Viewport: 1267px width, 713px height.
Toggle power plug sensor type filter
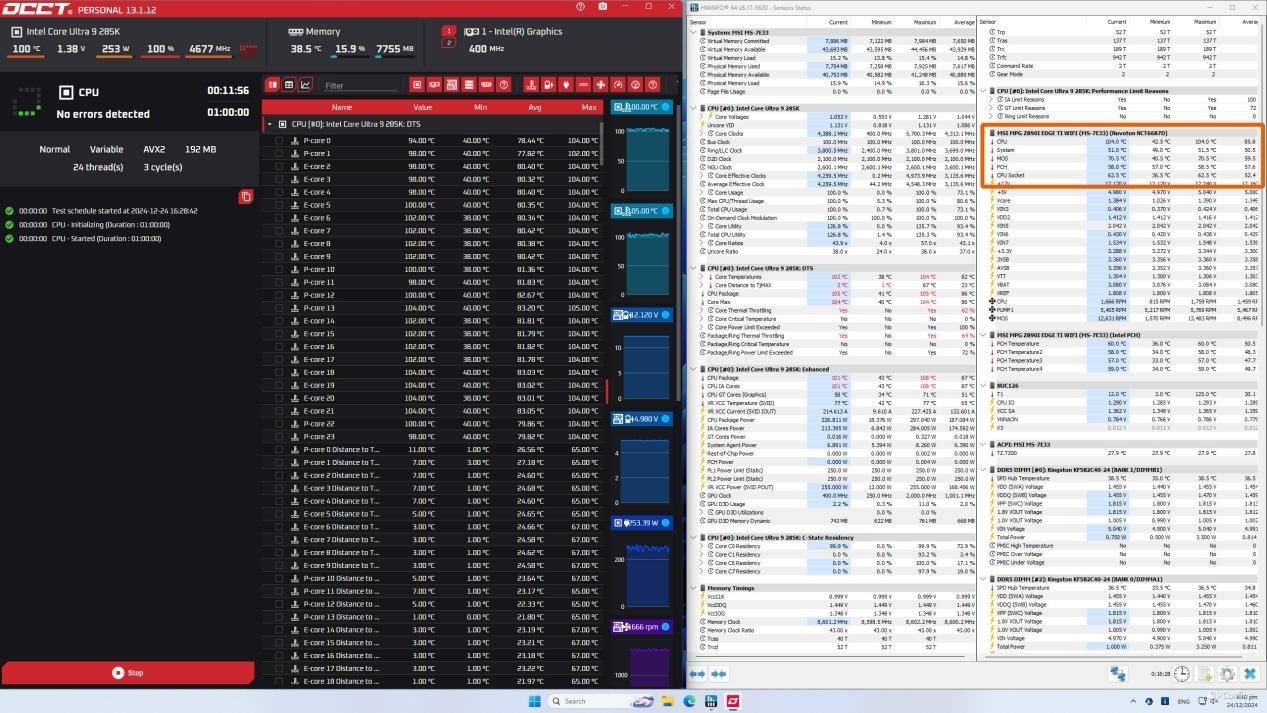coord(566,85)
